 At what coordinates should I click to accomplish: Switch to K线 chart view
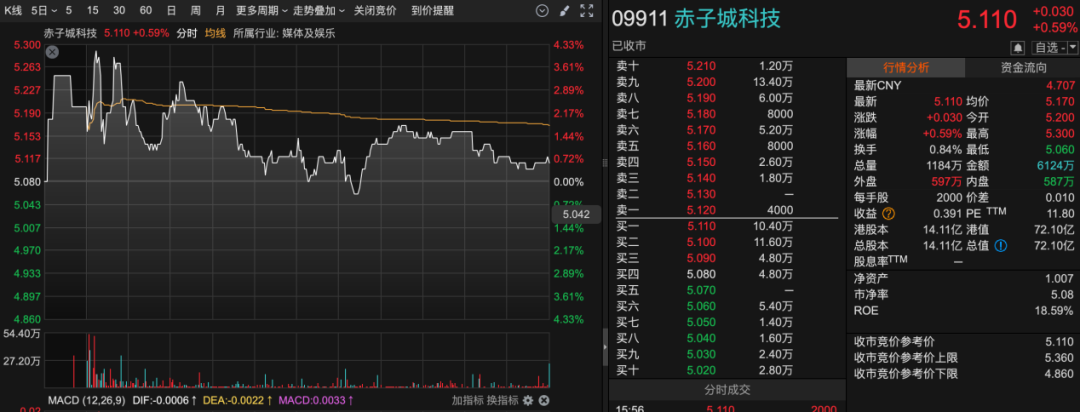pyautogui.click(x=13, y=10)
